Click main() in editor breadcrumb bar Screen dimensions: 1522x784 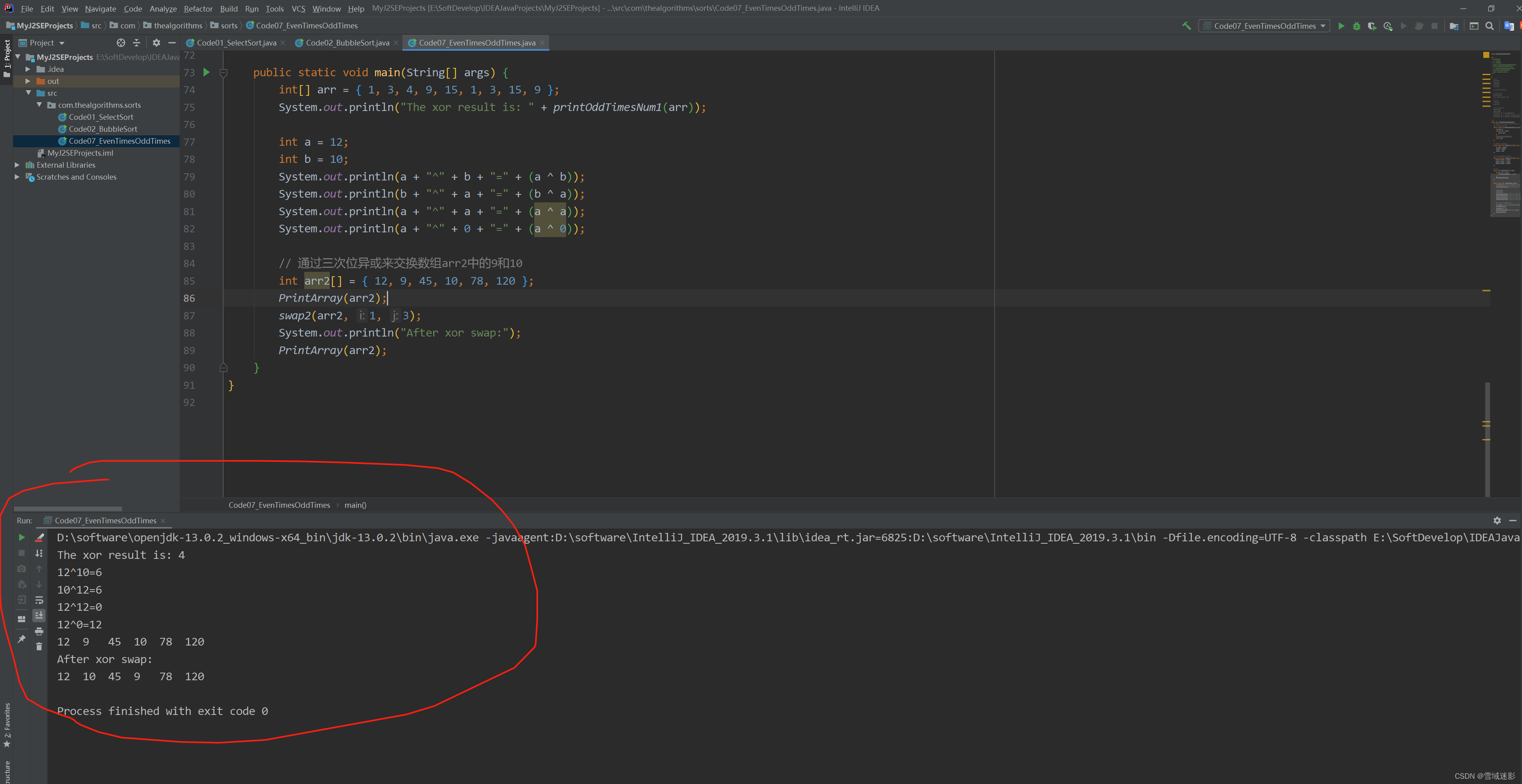[x=355, y=505]
